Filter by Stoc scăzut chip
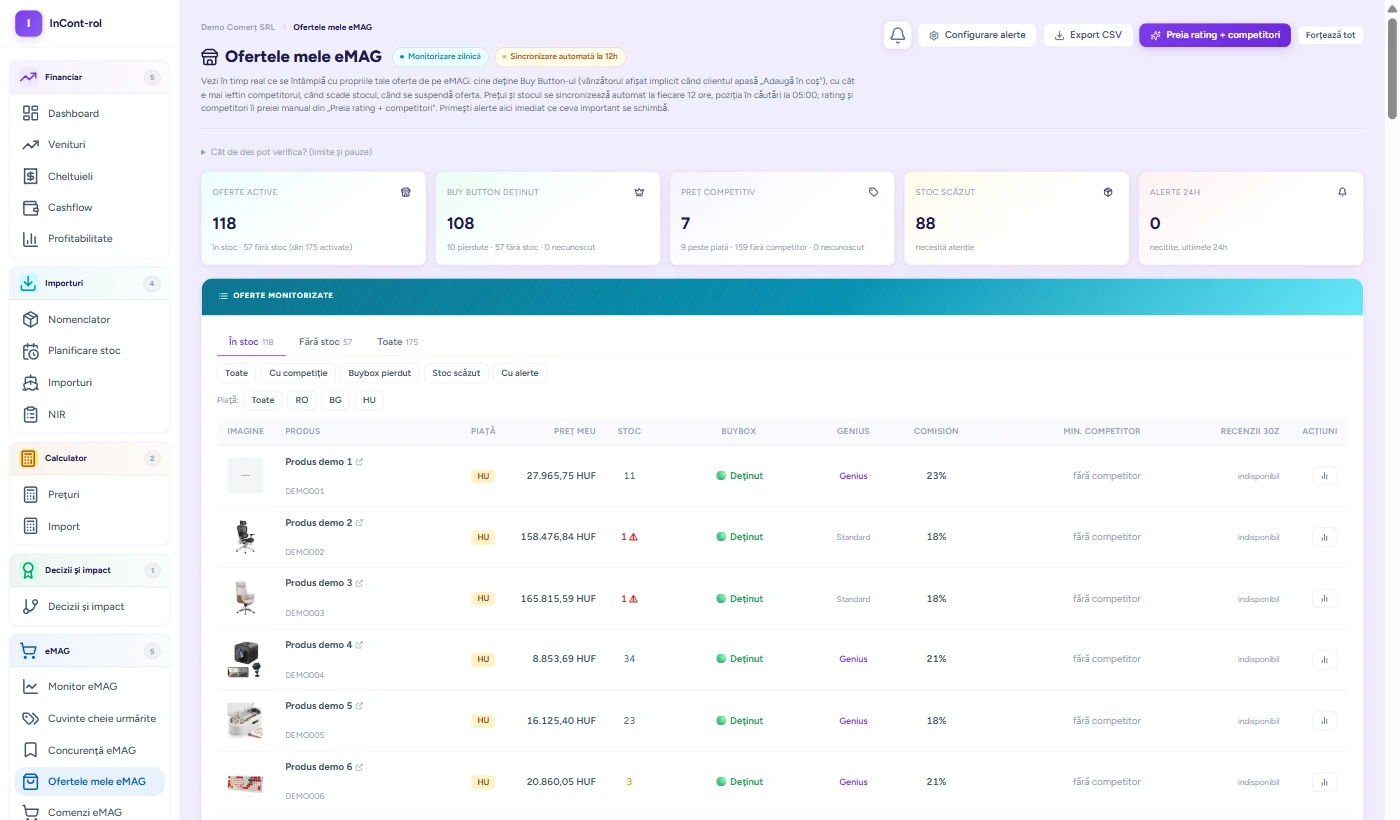1400x820 pixels. pyautogui.click(x=456, y=373)
